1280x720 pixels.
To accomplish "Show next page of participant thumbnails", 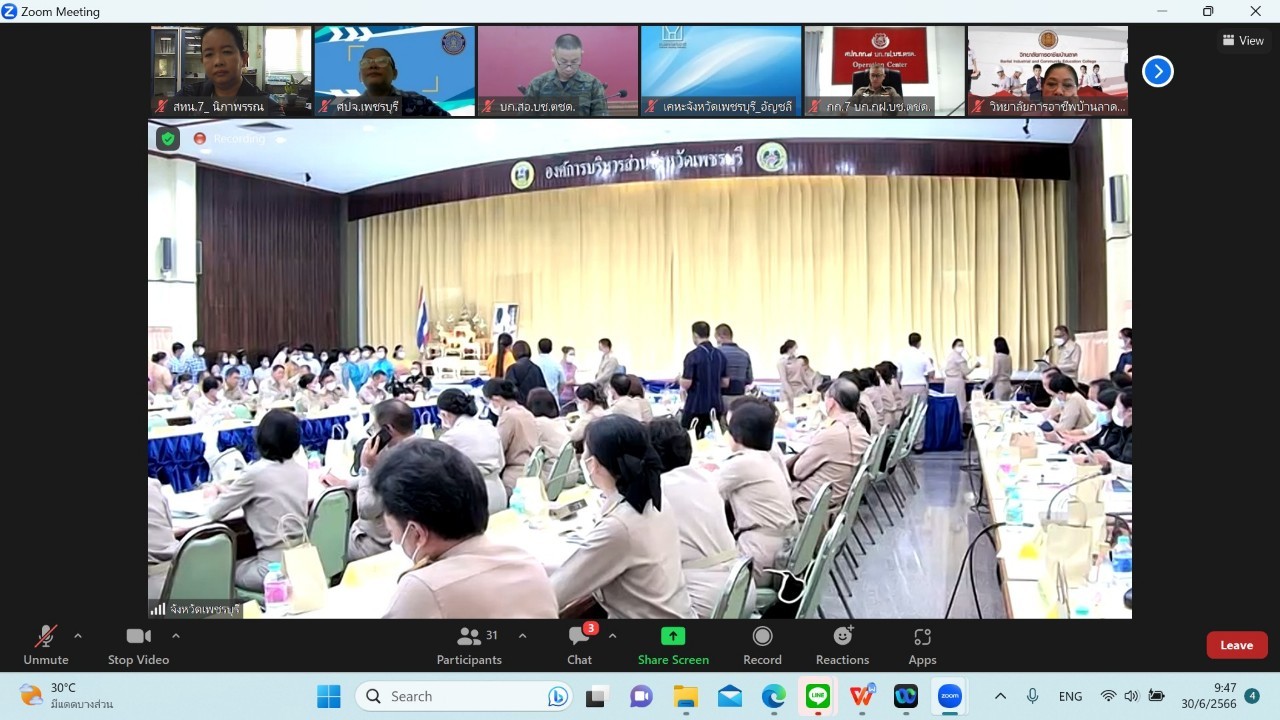I will pyautogui.click(x=1157, y=71).
